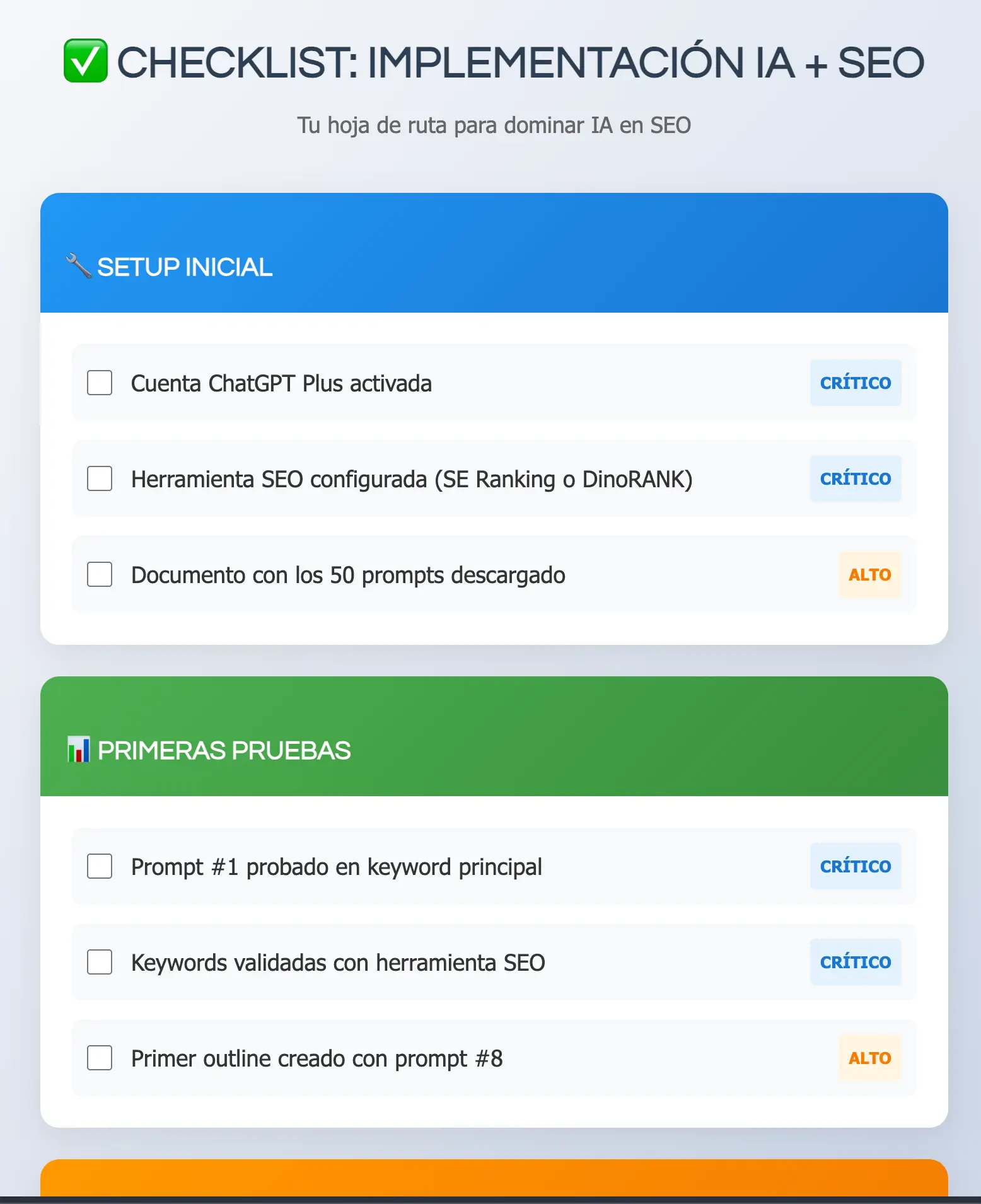981x1204 pixels.
Task: Check the Herramienta SEO configurada checkbox
Action: click(99, 479)
